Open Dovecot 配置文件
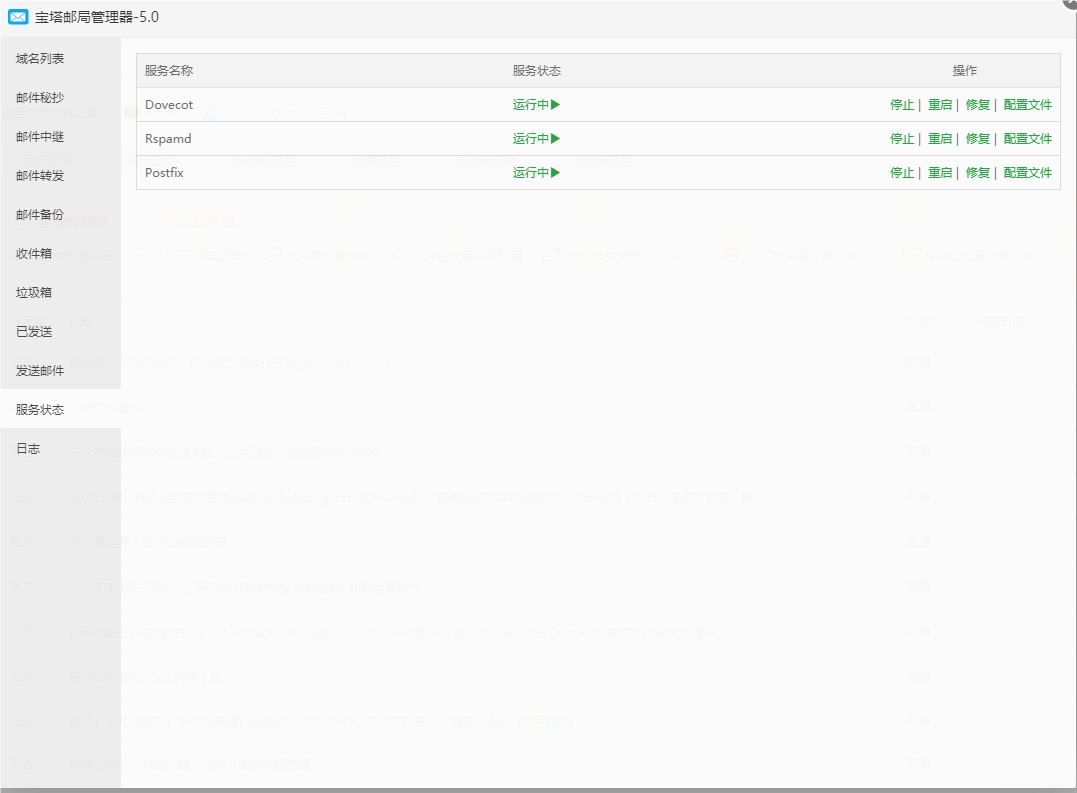The height and width of the screenshot is (793, 1077). pyautogui.click(x=1028, y=104)
